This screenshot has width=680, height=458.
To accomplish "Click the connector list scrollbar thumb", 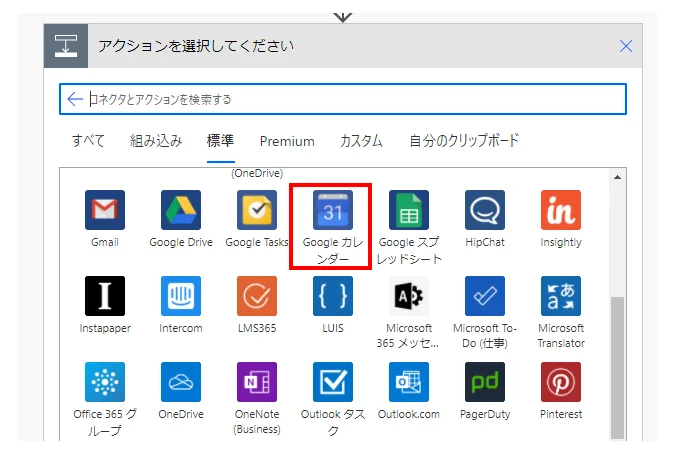I will point(617,368).
